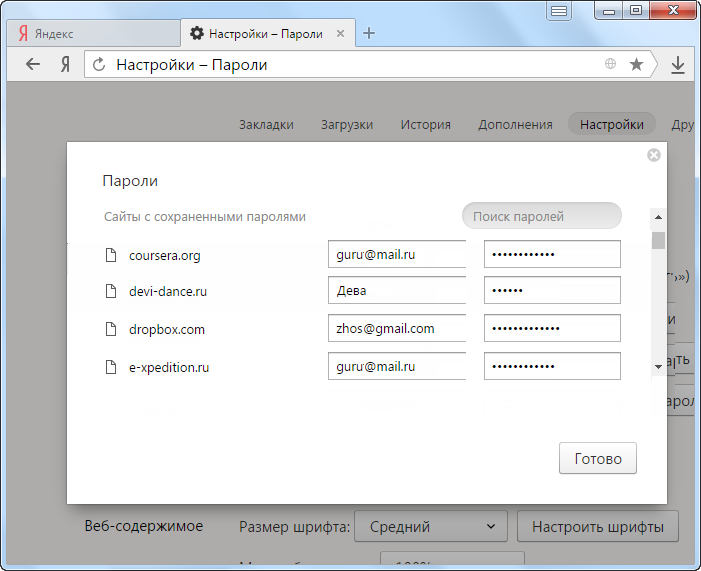Click the Поиск паролей search field
Image resolution: width=701 pixels, height=571 pixels.
[542, 216]
